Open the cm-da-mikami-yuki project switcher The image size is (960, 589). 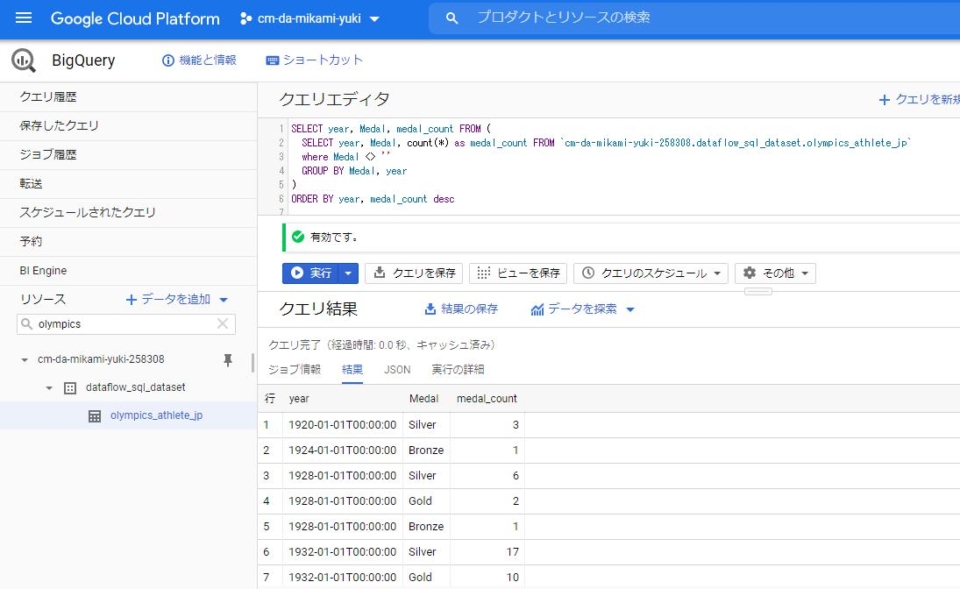[x=315, y=17]
